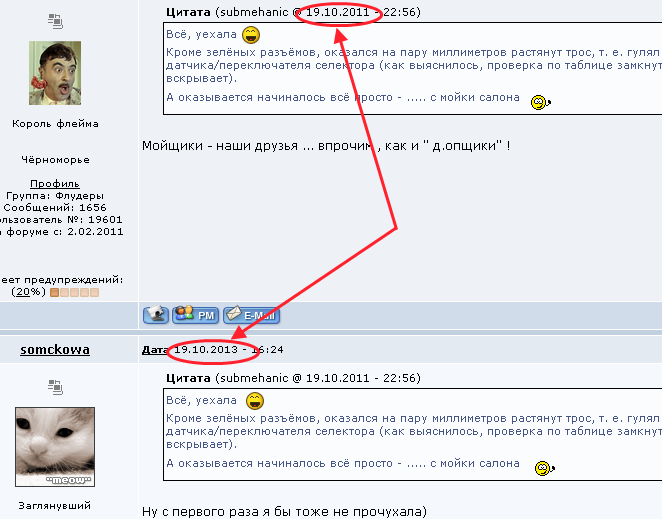Open the avatar photo of the Король флейма user
Screen dimensions: 662x519
(x=55, y=73)
